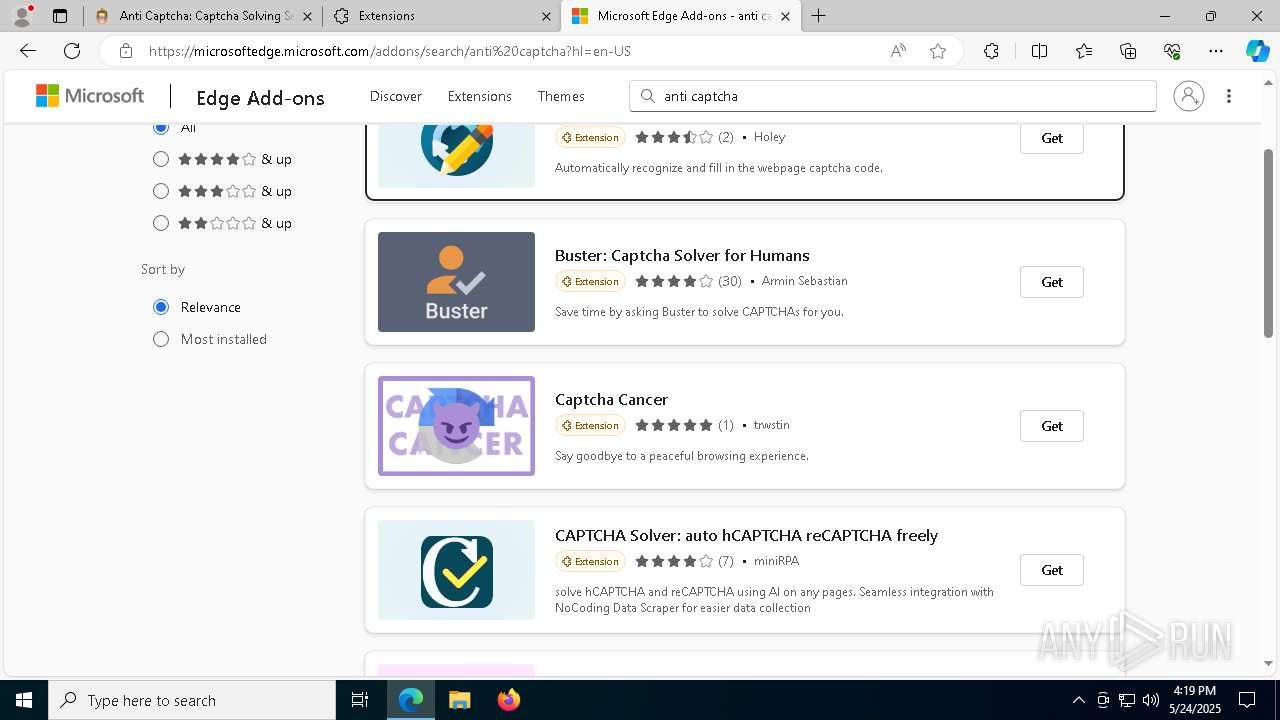Sort results by Relevance
The width and height of the screenshot is (1280, 720).
161,307
